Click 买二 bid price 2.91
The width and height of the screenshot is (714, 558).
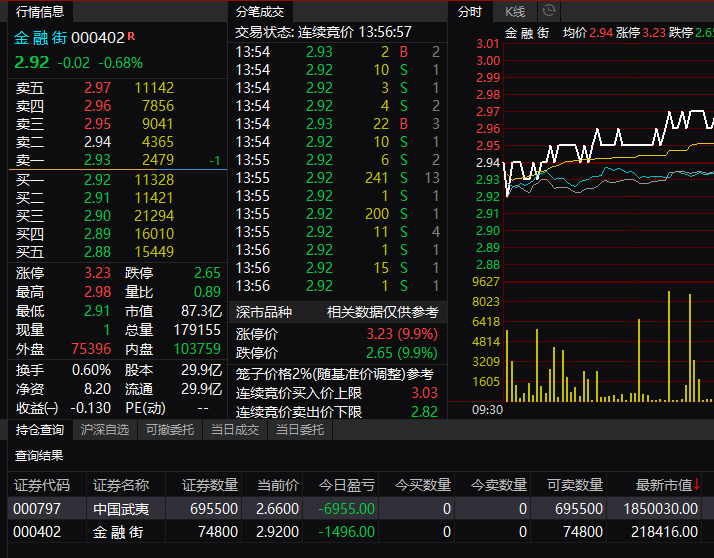coord(97,198)
